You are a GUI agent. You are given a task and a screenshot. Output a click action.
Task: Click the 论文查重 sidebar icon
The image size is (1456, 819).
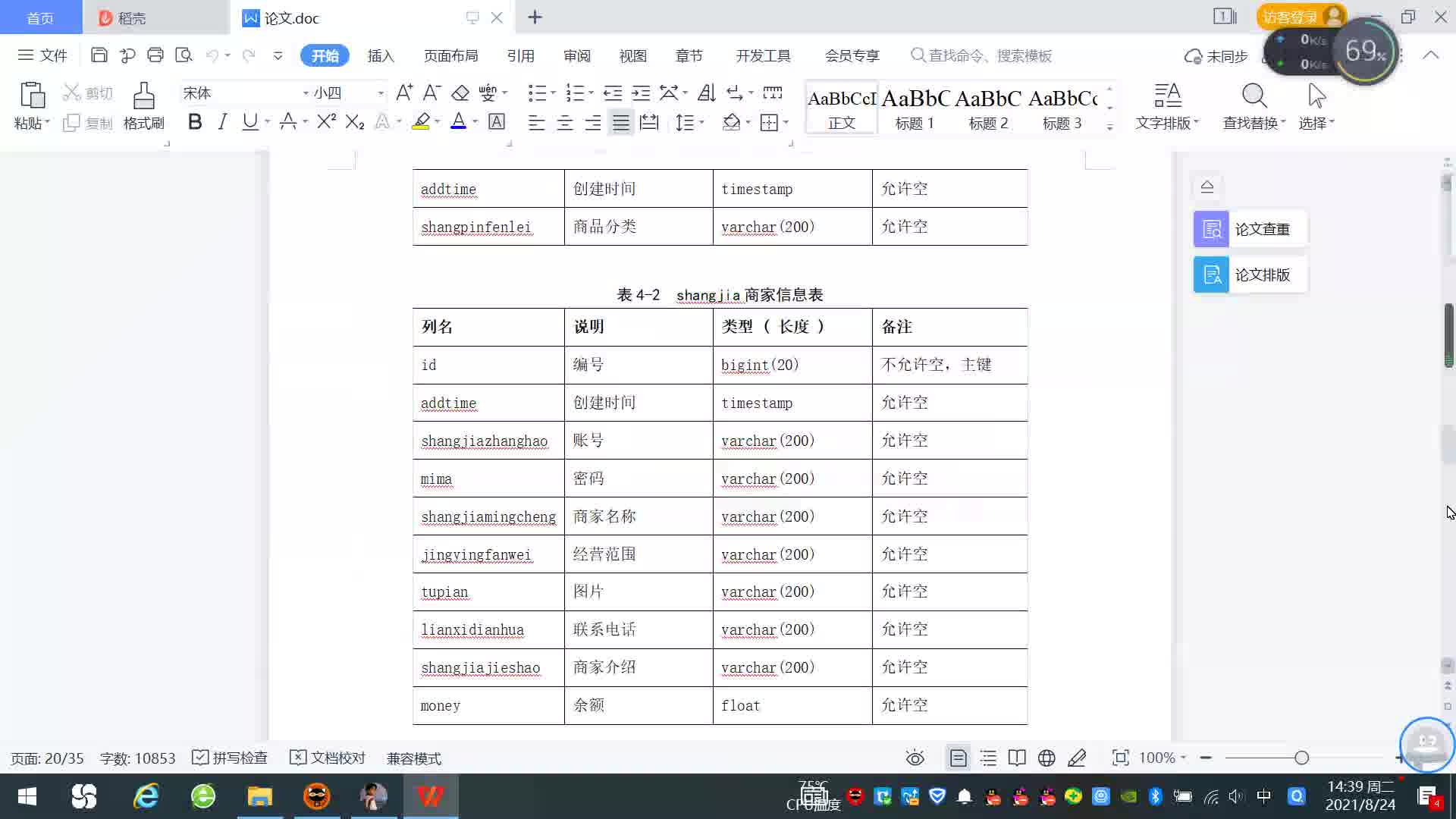click(x=1211, y=229)
